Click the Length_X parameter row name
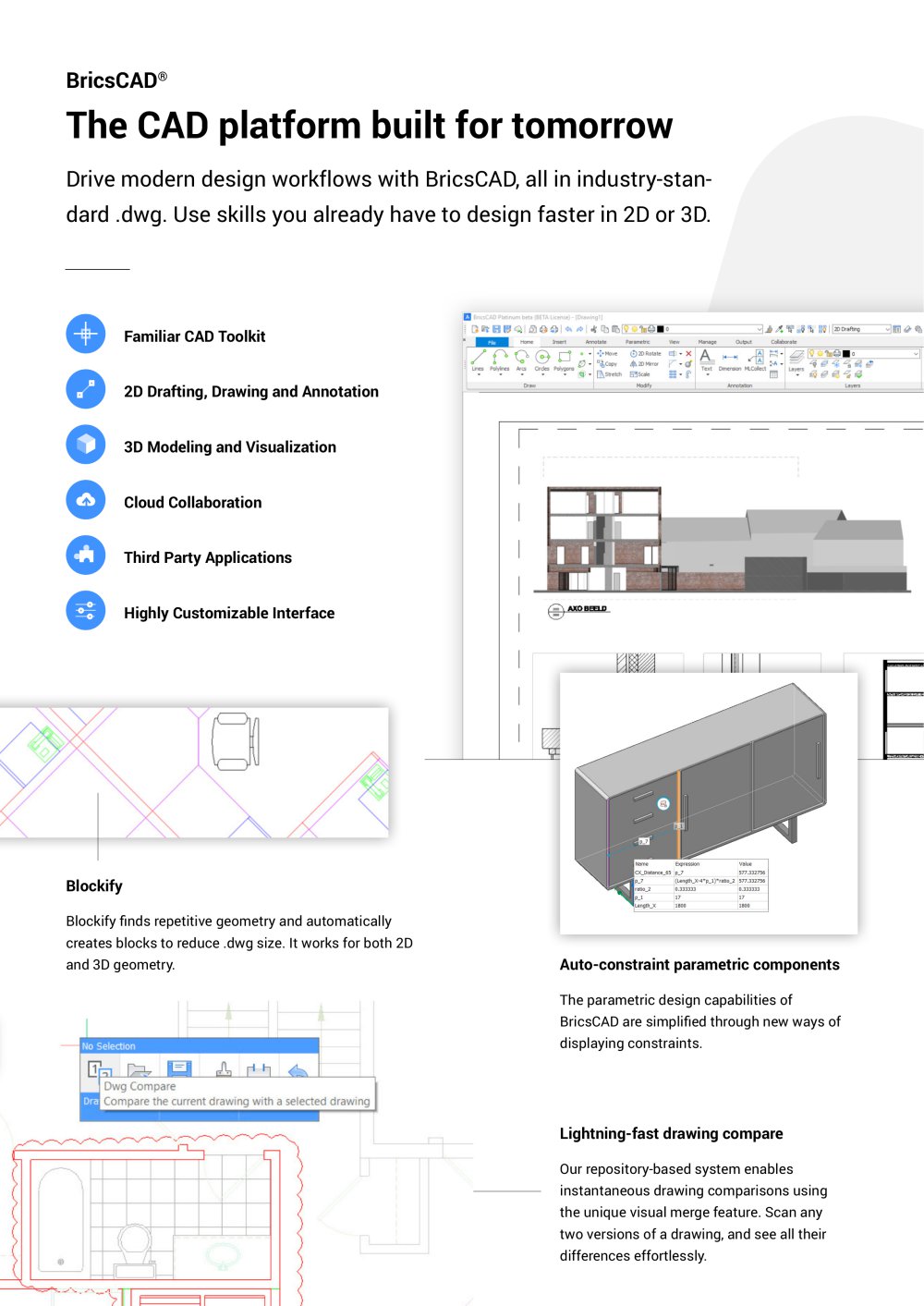Viewport: 924px width, 1306px height. [x=645, y=906]
